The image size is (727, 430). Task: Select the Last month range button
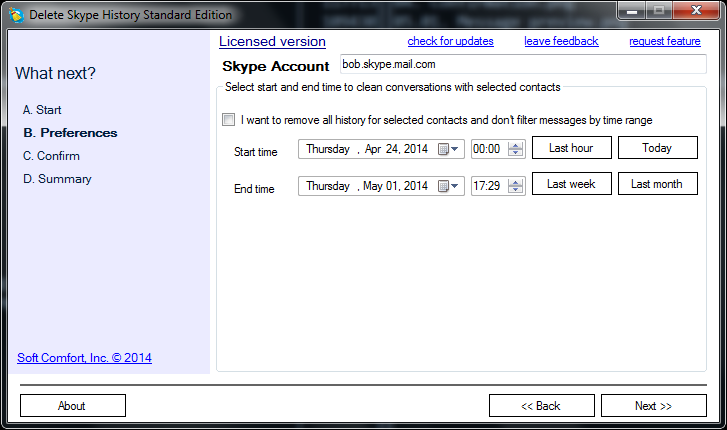pyautogui.click(x=657, y=185)
